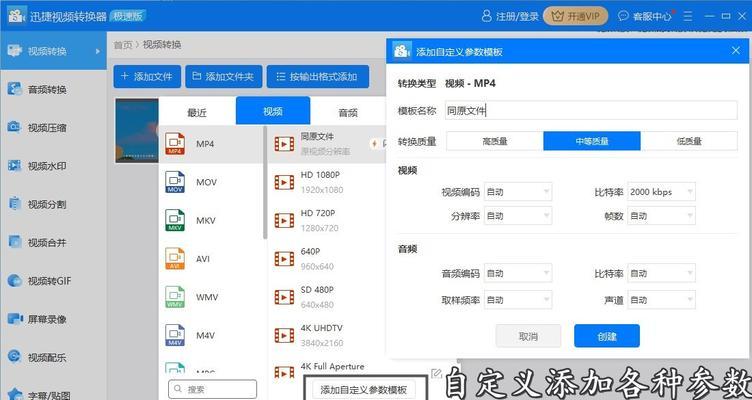This screenshot has height=400, width=752.
Task: Open the 音频编码 dropdown
Action: [518, 273]
